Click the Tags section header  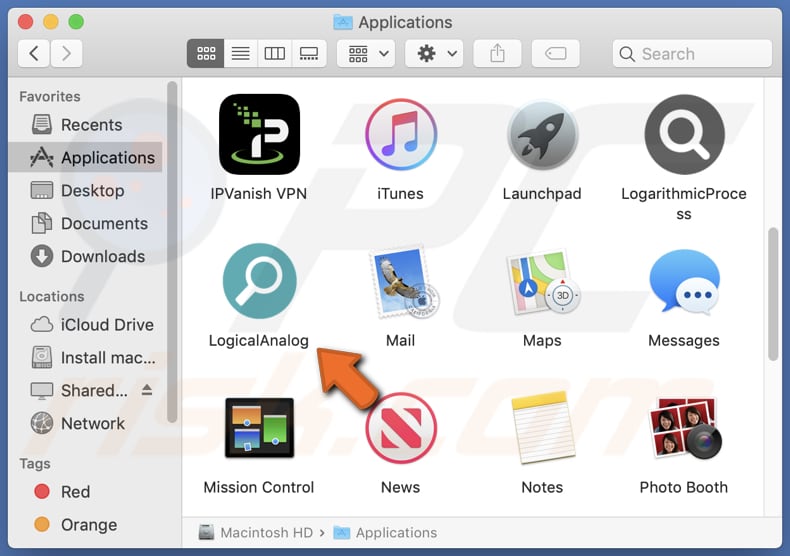coord(35,463)
